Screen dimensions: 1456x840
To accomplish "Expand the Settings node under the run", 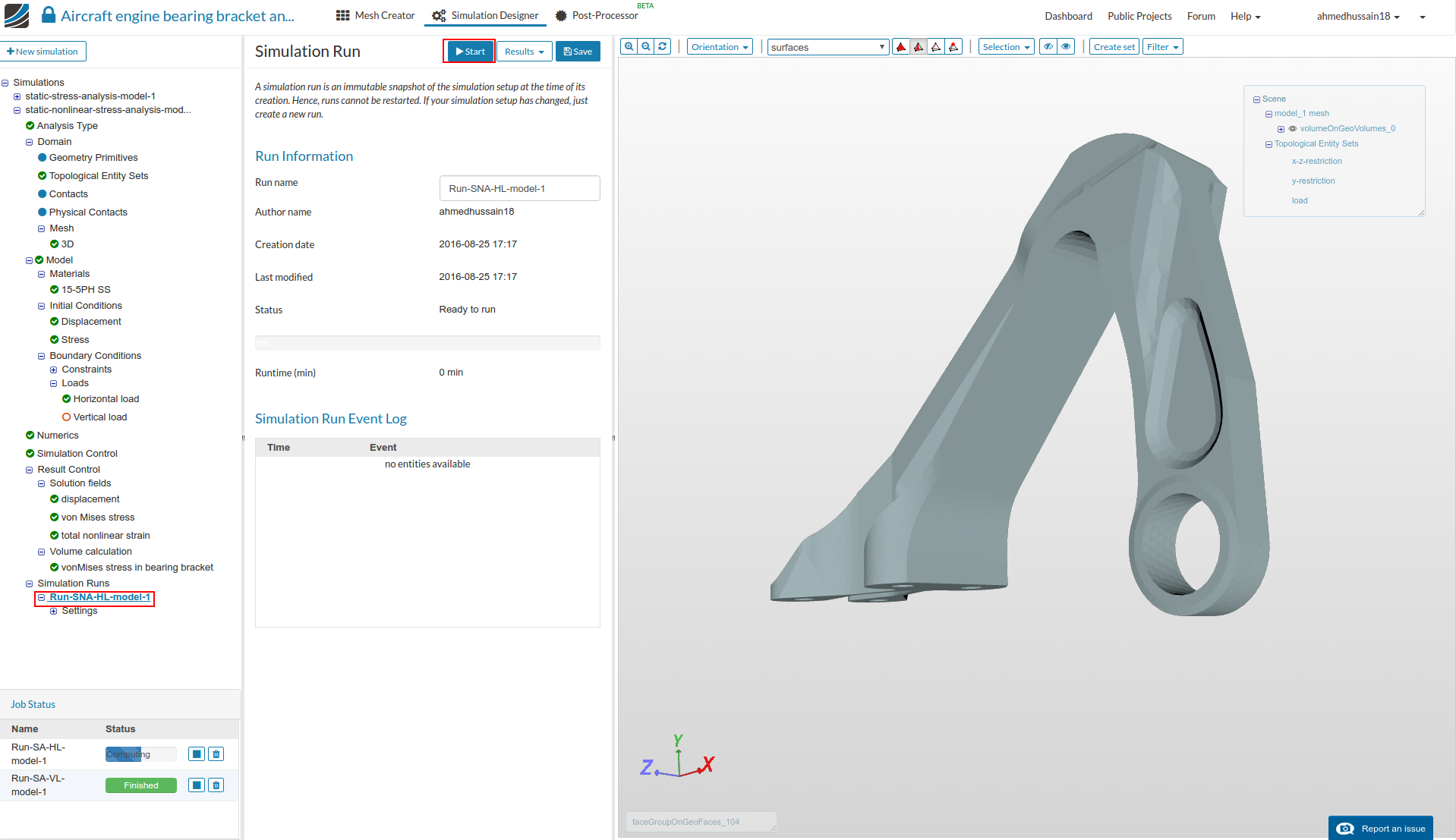I will pyautogui.click(x=53, y=611).
